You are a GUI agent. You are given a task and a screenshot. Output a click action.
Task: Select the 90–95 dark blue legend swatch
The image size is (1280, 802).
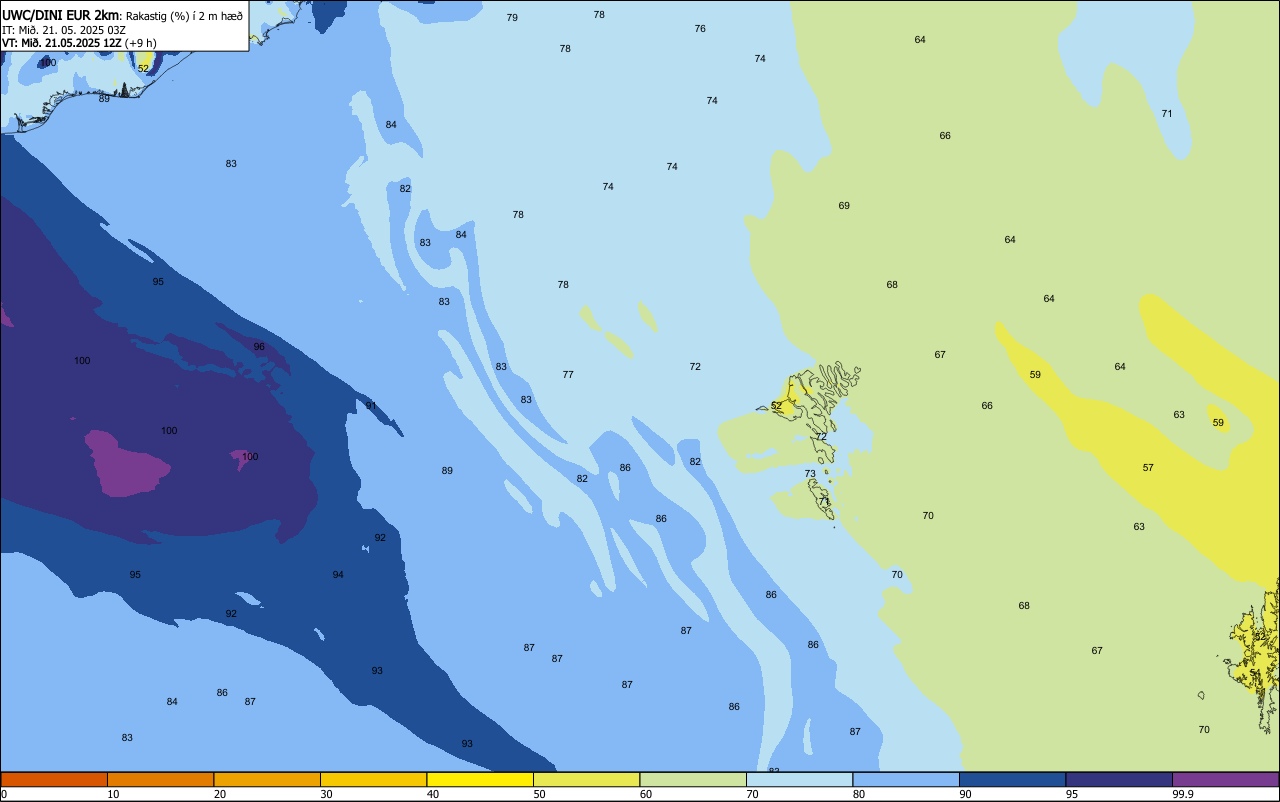(x=1012, y=779)
